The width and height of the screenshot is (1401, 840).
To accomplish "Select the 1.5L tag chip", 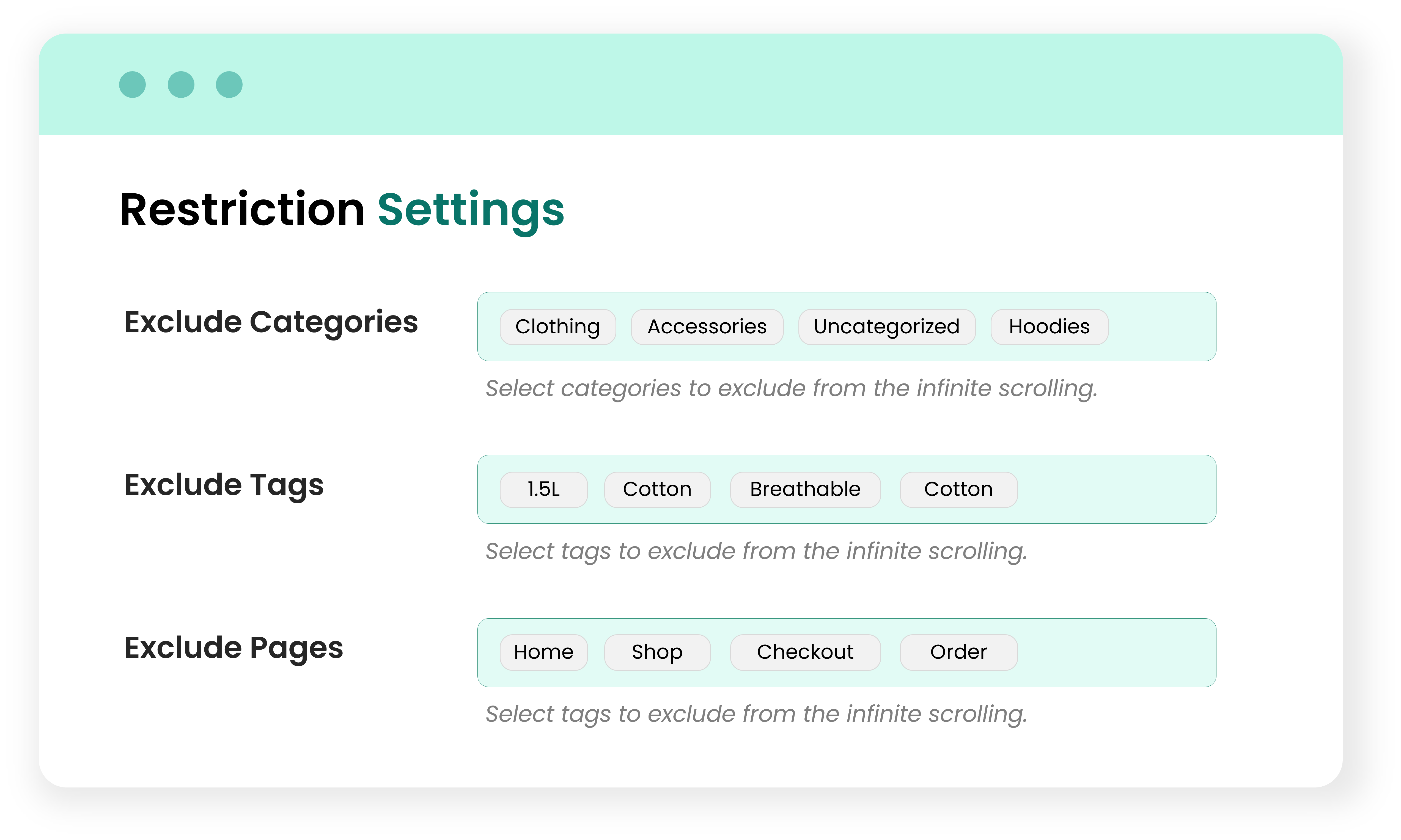I will [x=543, y=489].
